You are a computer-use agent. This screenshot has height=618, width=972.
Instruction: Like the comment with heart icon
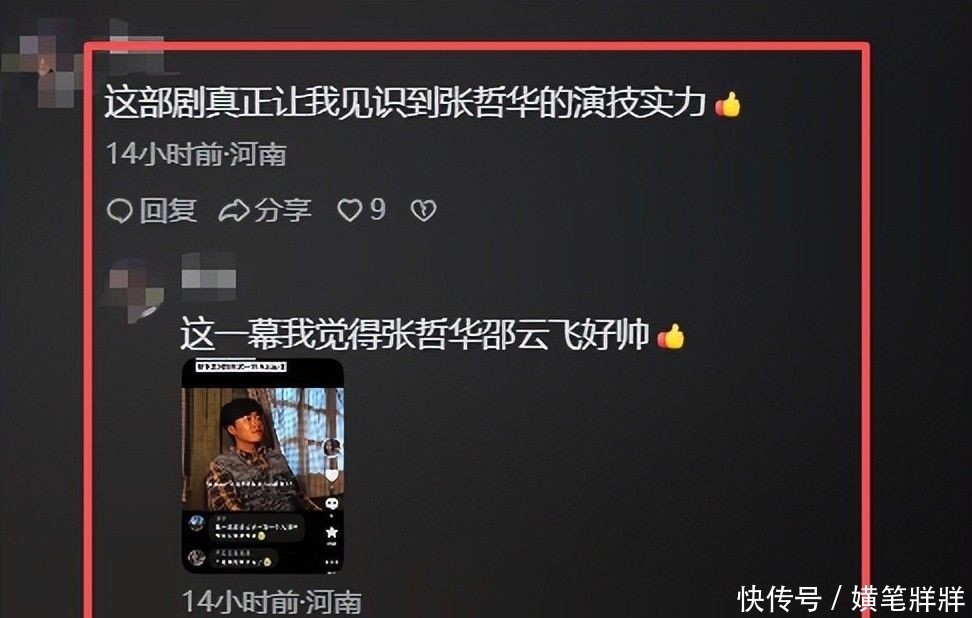pyautogui.click(x=349, y=211)
